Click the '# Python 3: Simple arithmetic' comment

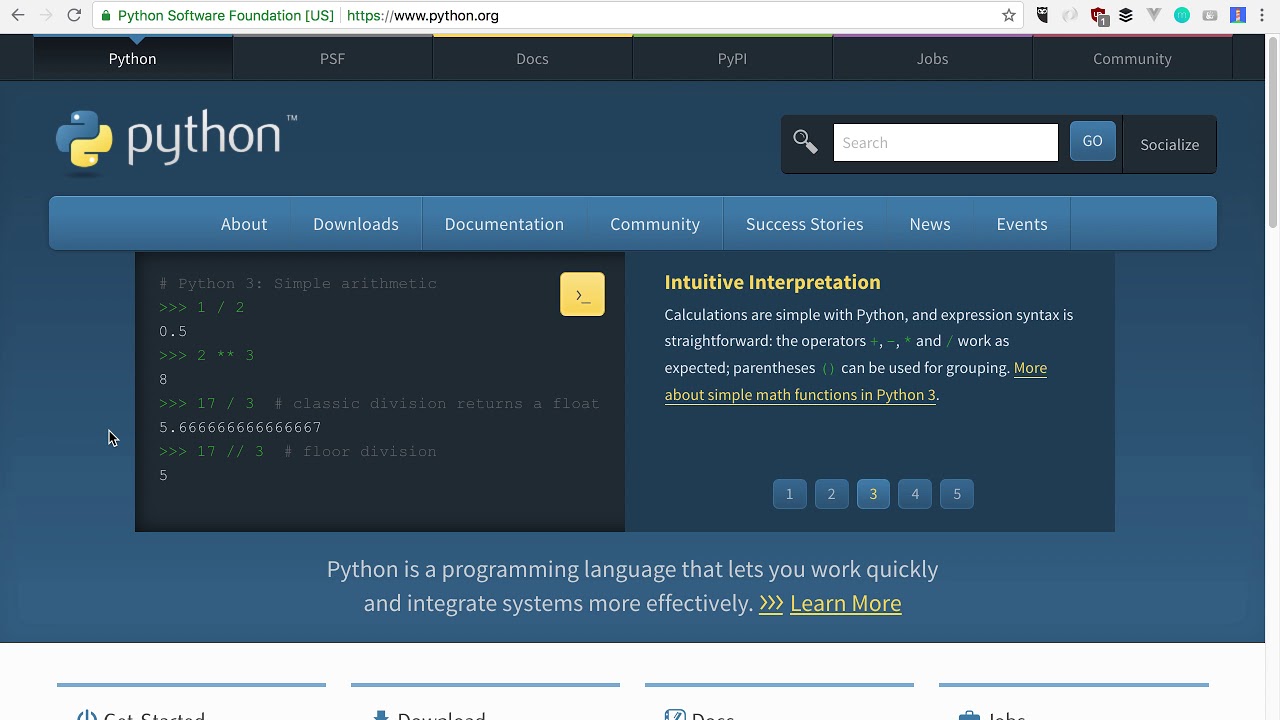[298, 284]
